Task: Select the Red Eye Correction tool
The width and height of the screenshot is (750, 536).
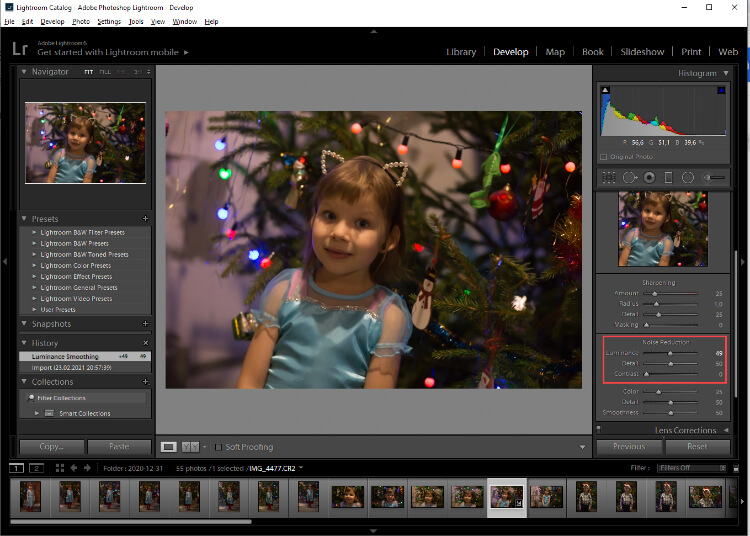Action: (x=649, y=178)
